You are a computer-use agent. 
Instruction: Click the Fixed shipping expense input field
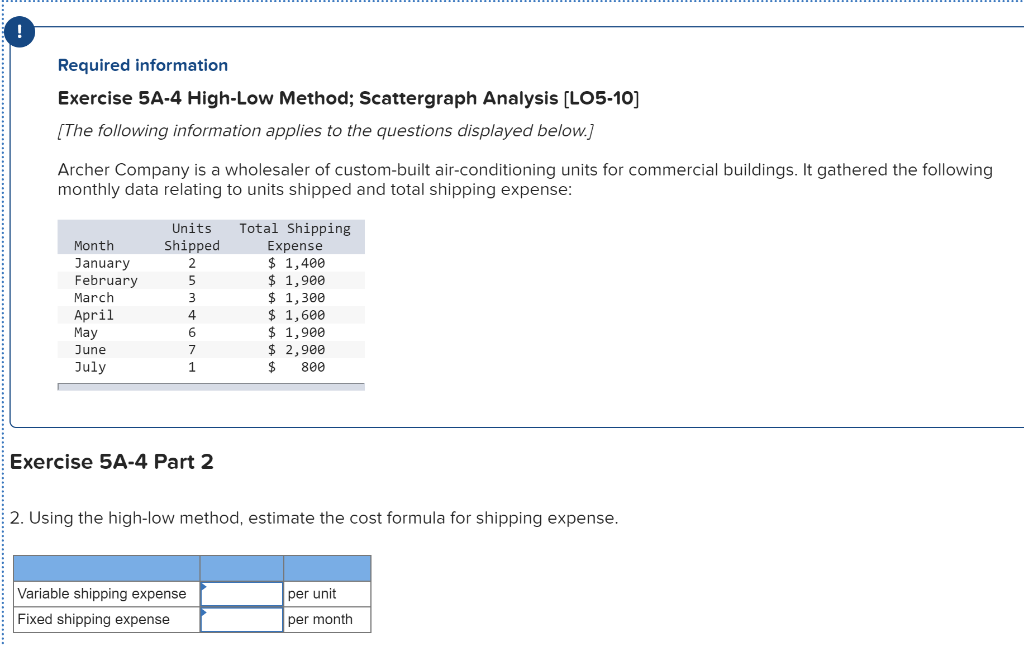[x=242, y=619]
